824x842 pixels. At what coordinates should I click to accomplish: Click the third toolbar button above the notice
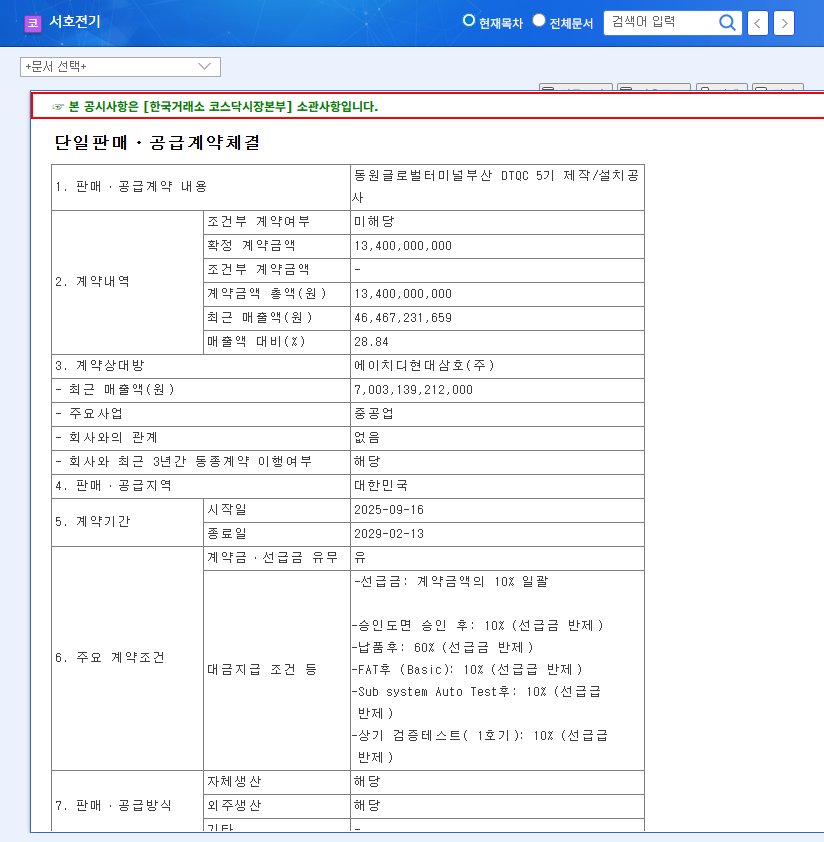725,86
